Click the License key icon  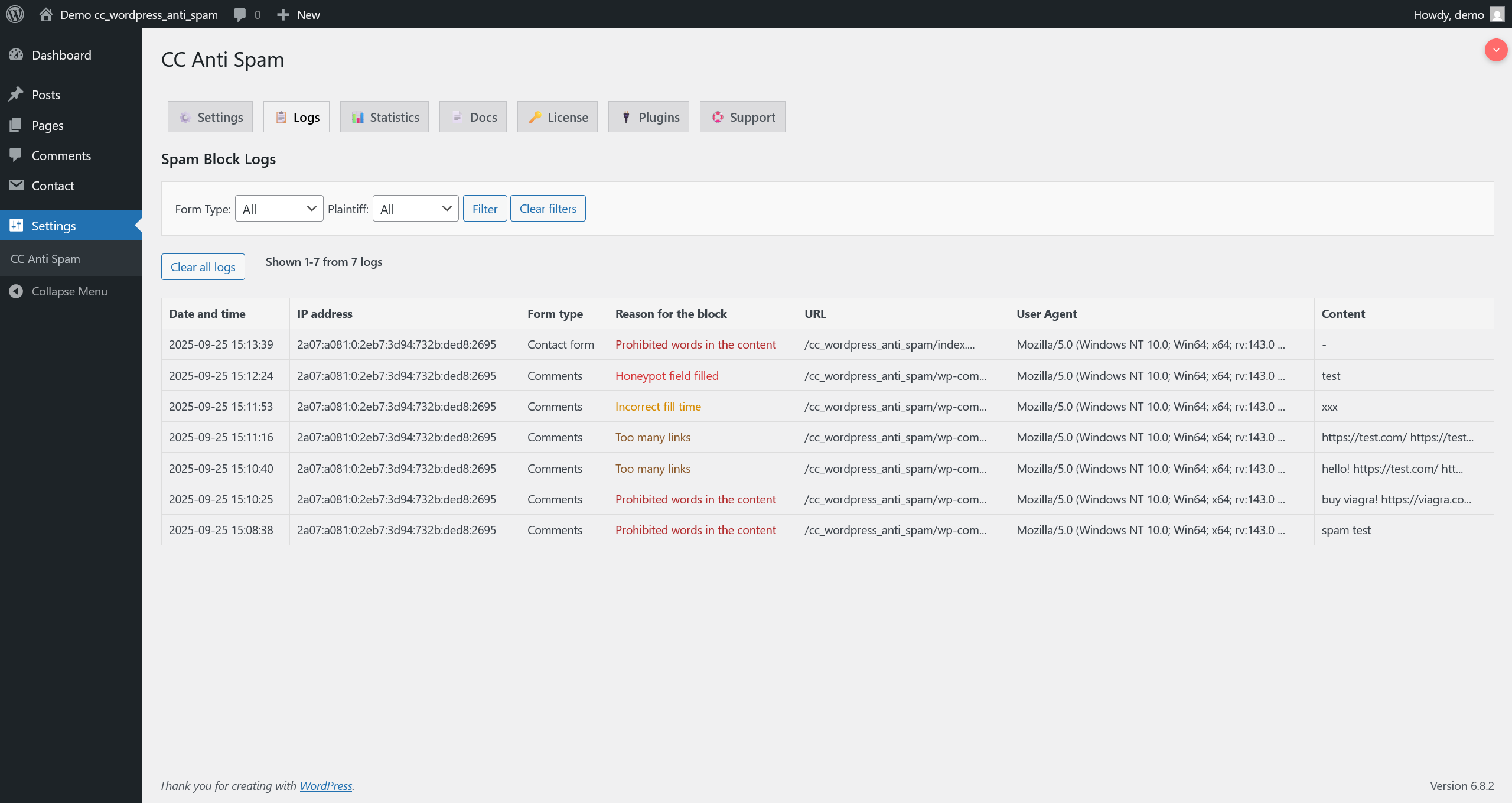[x=535, y=117]
